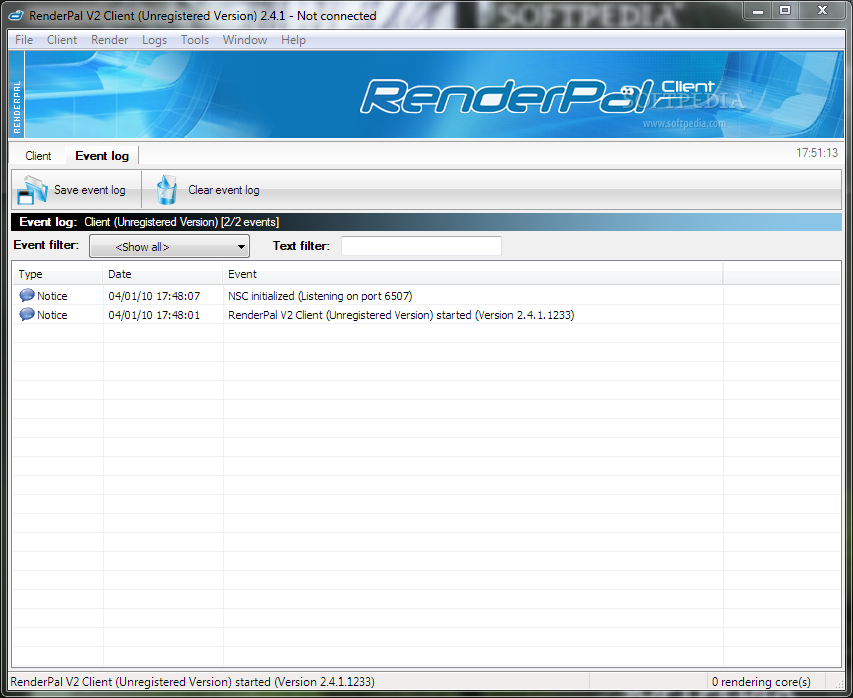Viewport: 853px width, 698px height.
Task: Select the date 04/01/10 17:48:01 cell
Action: (x=154, y=315)
